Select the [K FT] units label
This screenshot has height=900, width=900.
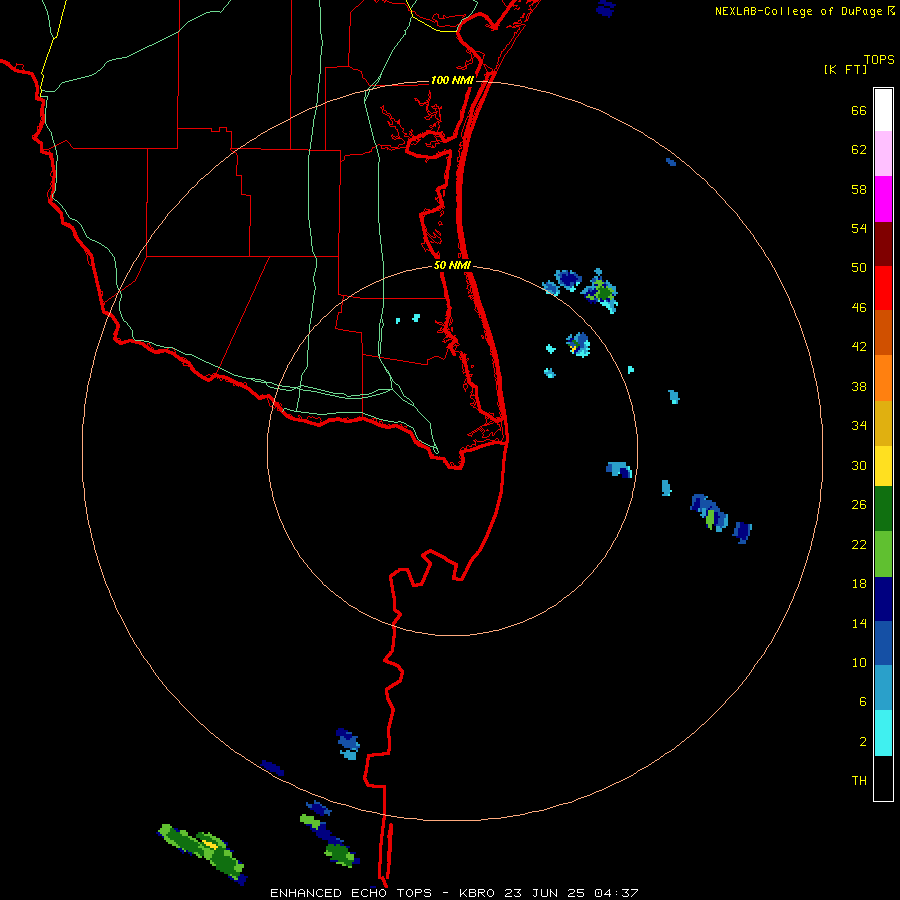[x=845, y=69]
